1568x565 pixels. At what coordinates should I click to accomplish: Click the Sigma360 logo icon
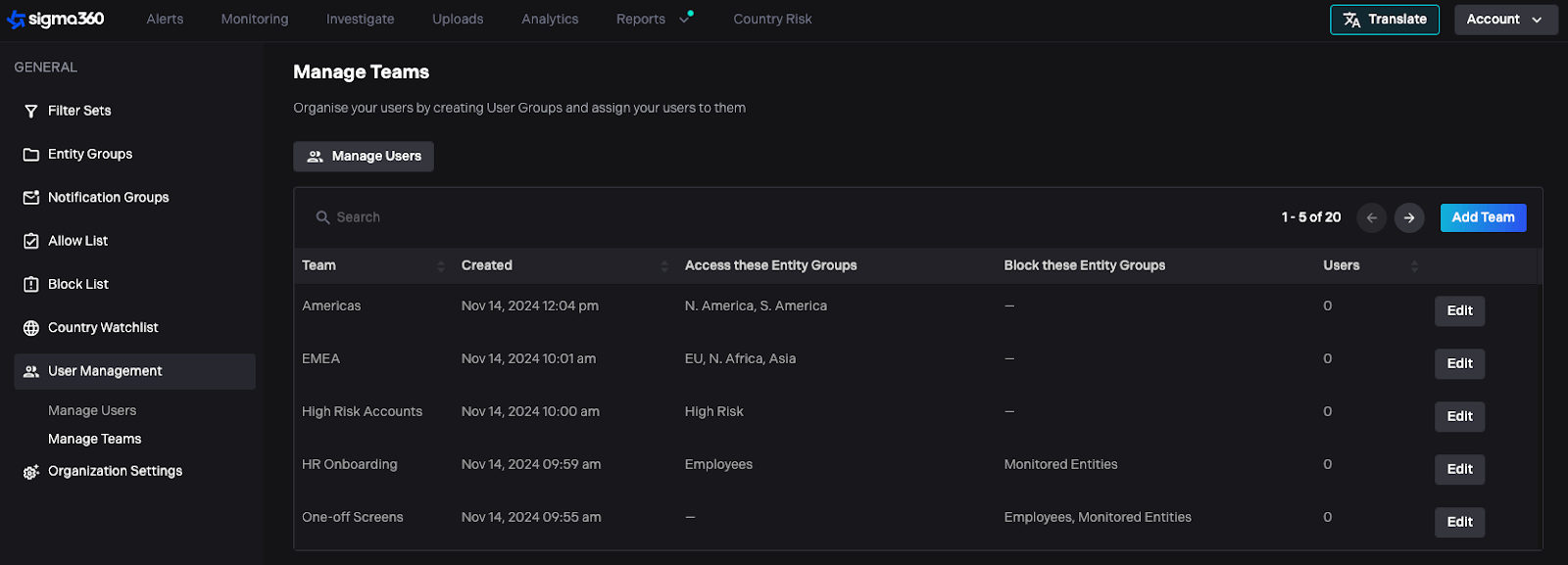(16, 20)
